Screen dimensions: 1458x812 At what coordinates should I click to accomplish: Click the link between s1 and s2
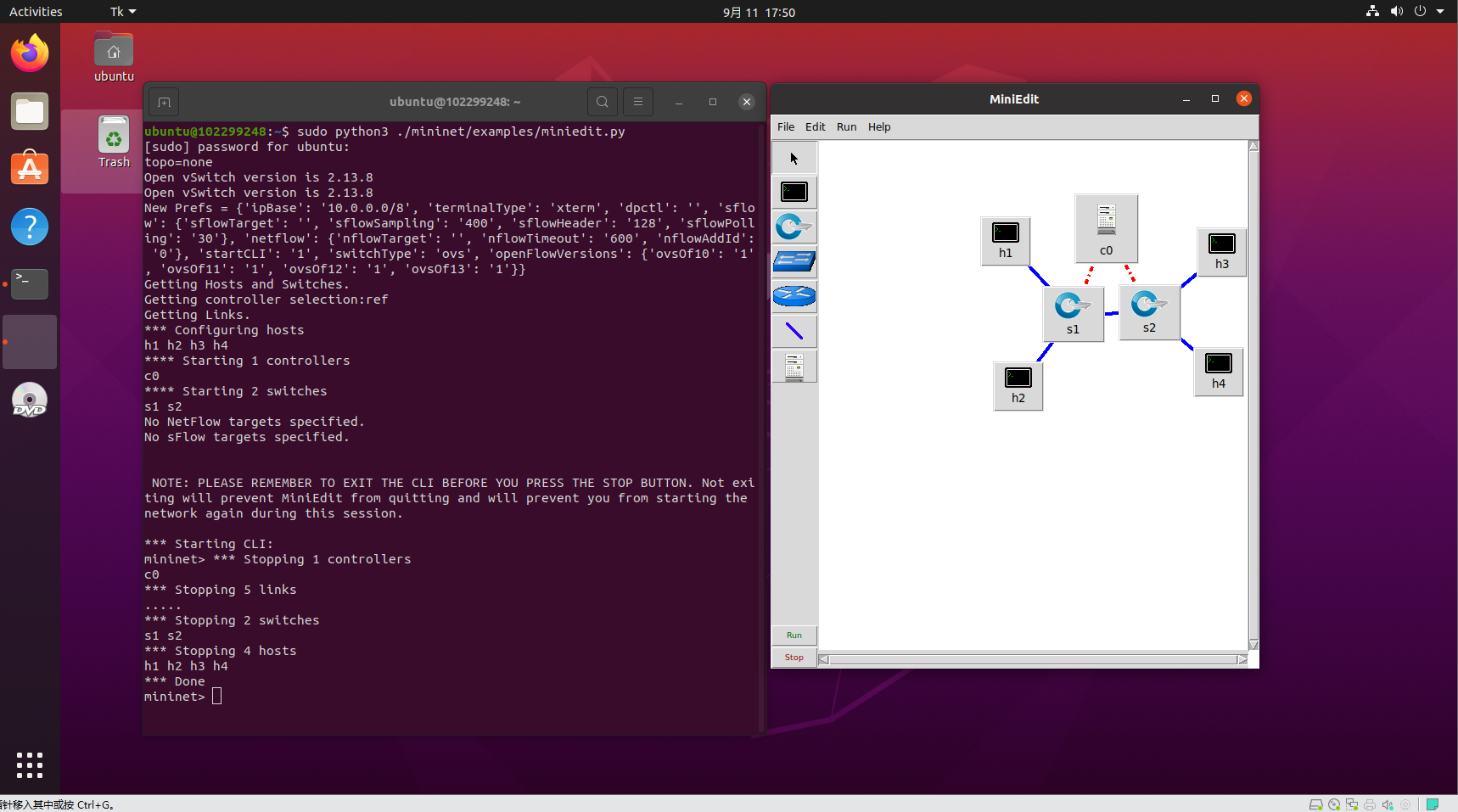coord(1112,313)
